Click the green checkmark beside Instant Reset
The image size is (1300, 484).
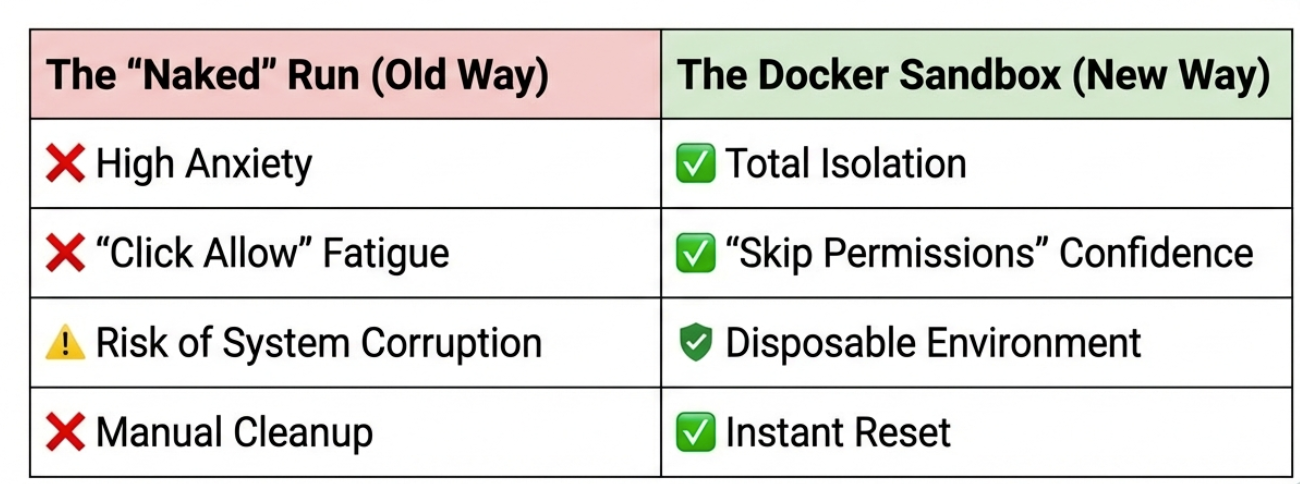pos(696,433)
